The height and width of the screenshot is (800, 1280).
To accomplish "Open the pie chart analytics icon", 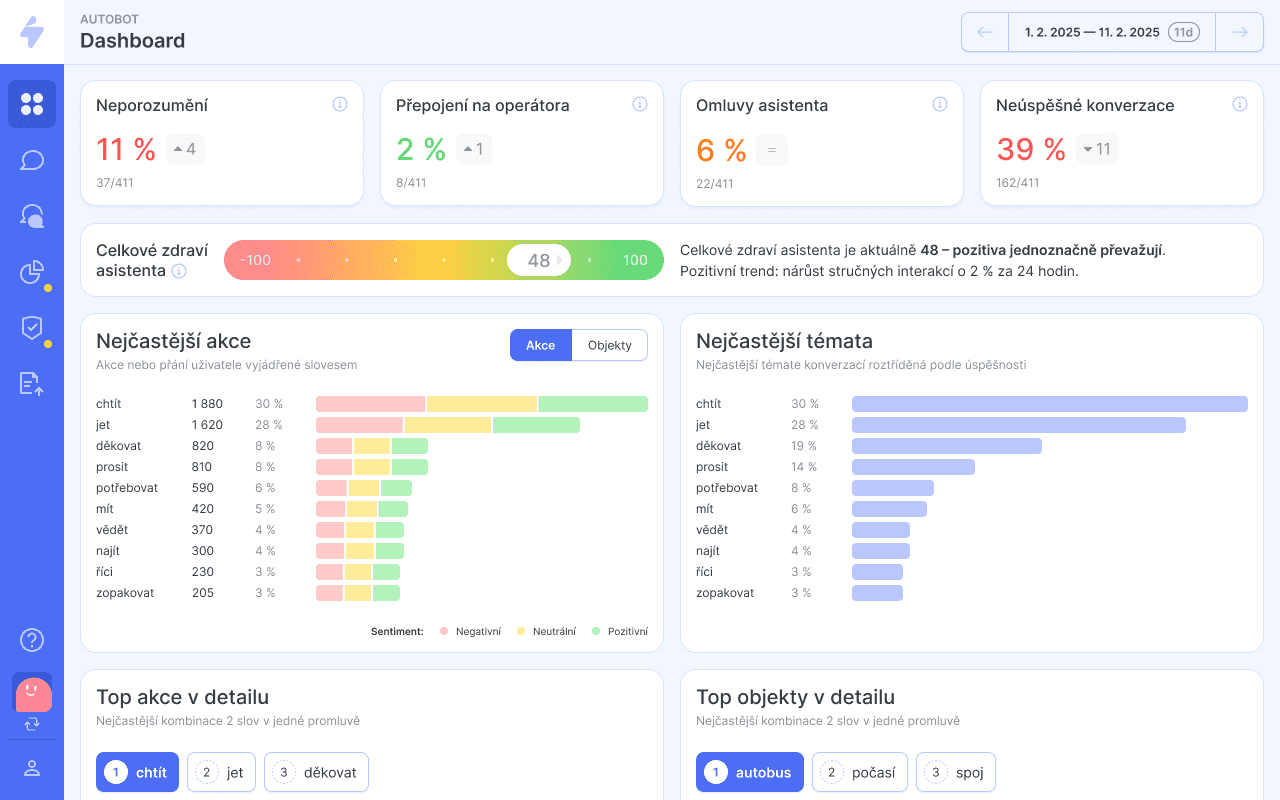I will (32, 272).
